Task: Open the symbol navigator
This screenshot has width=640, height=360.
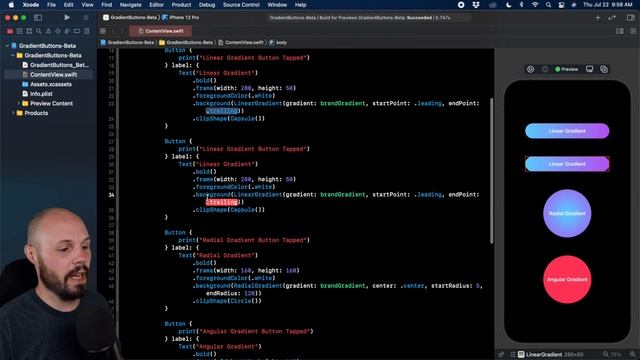Action: click(x=29, y=31)
